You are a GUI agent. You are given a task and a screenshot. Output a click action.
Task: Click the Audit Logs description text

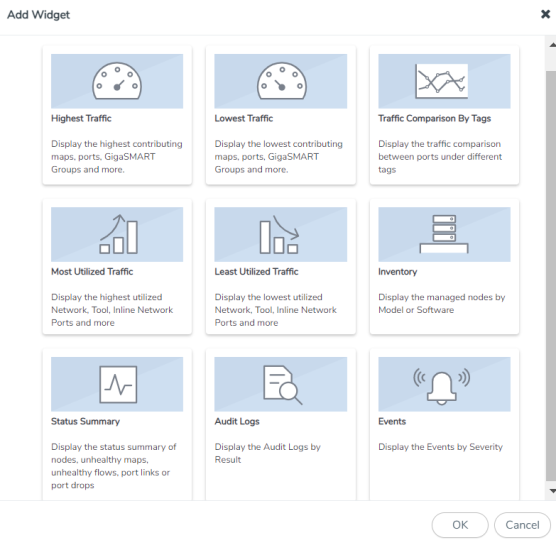tap(267, 453)
